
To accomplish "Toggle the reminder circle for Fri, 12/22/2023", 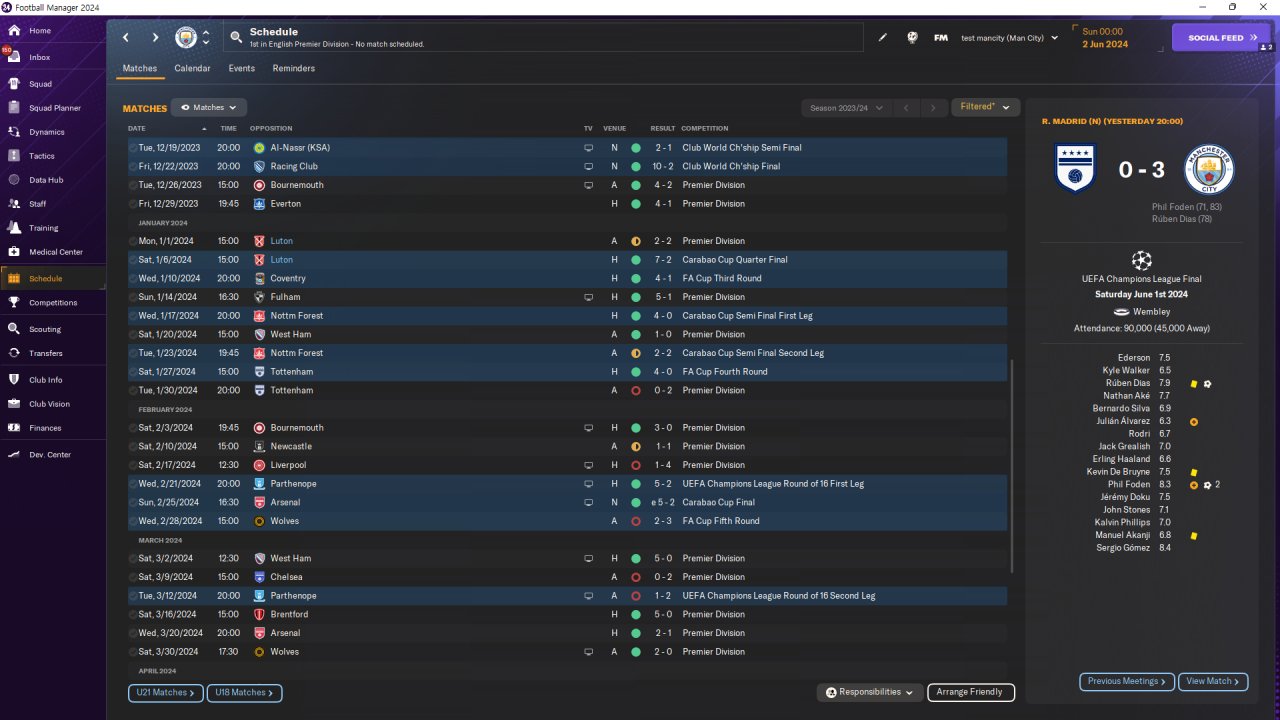I will point(133,167).
